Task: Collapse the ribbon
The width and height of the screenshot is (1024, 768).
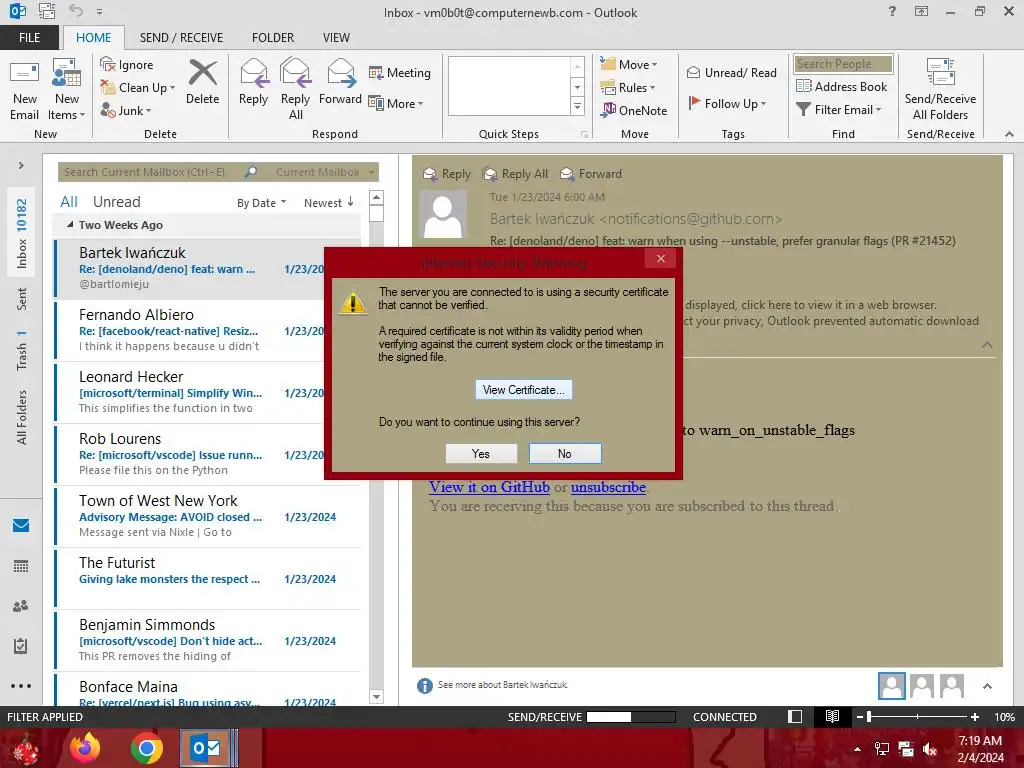Action: coord(1009,134)
